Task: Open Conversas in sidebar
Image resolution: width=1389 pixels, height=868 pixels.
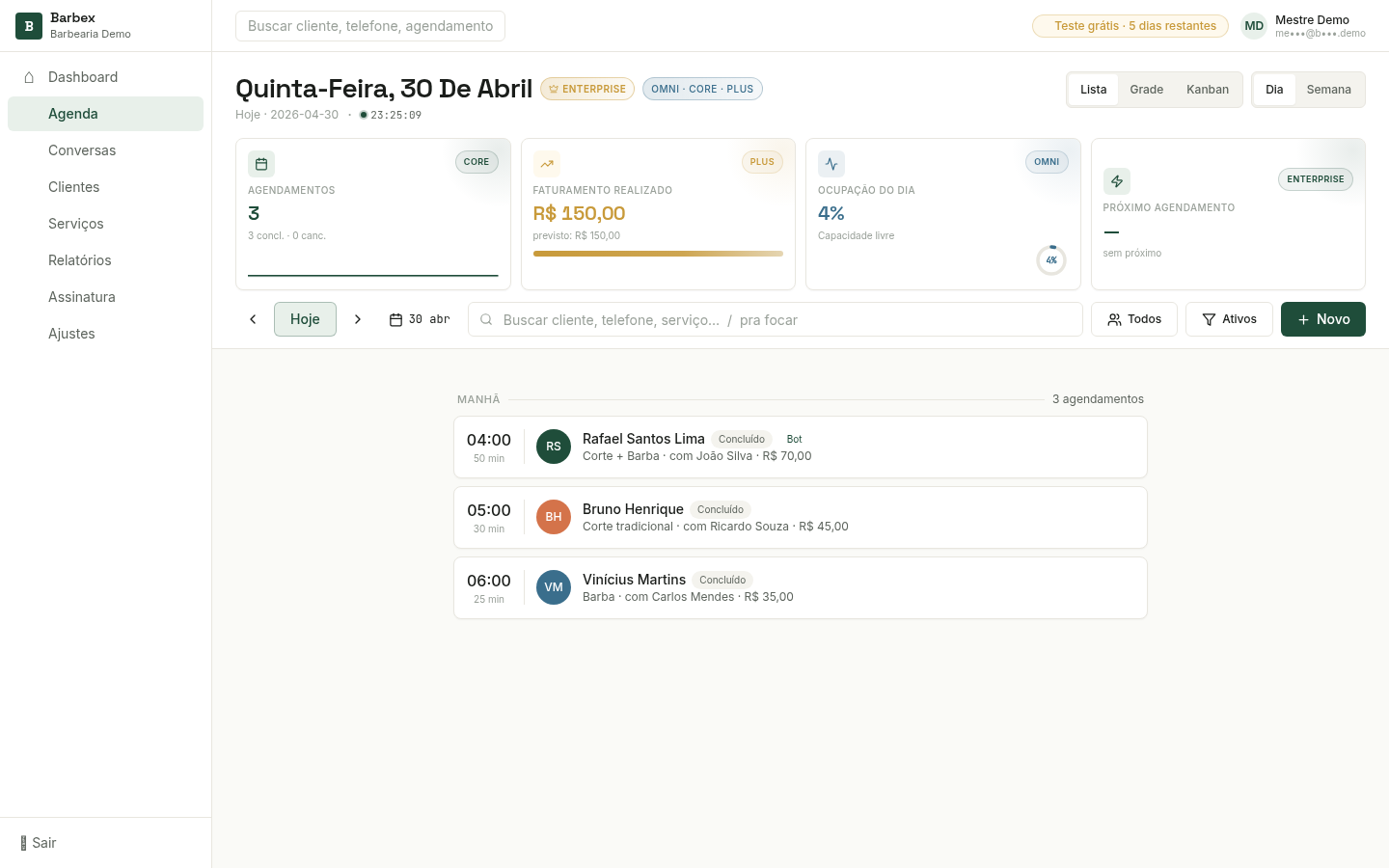Action: click(x=106, y=150)
